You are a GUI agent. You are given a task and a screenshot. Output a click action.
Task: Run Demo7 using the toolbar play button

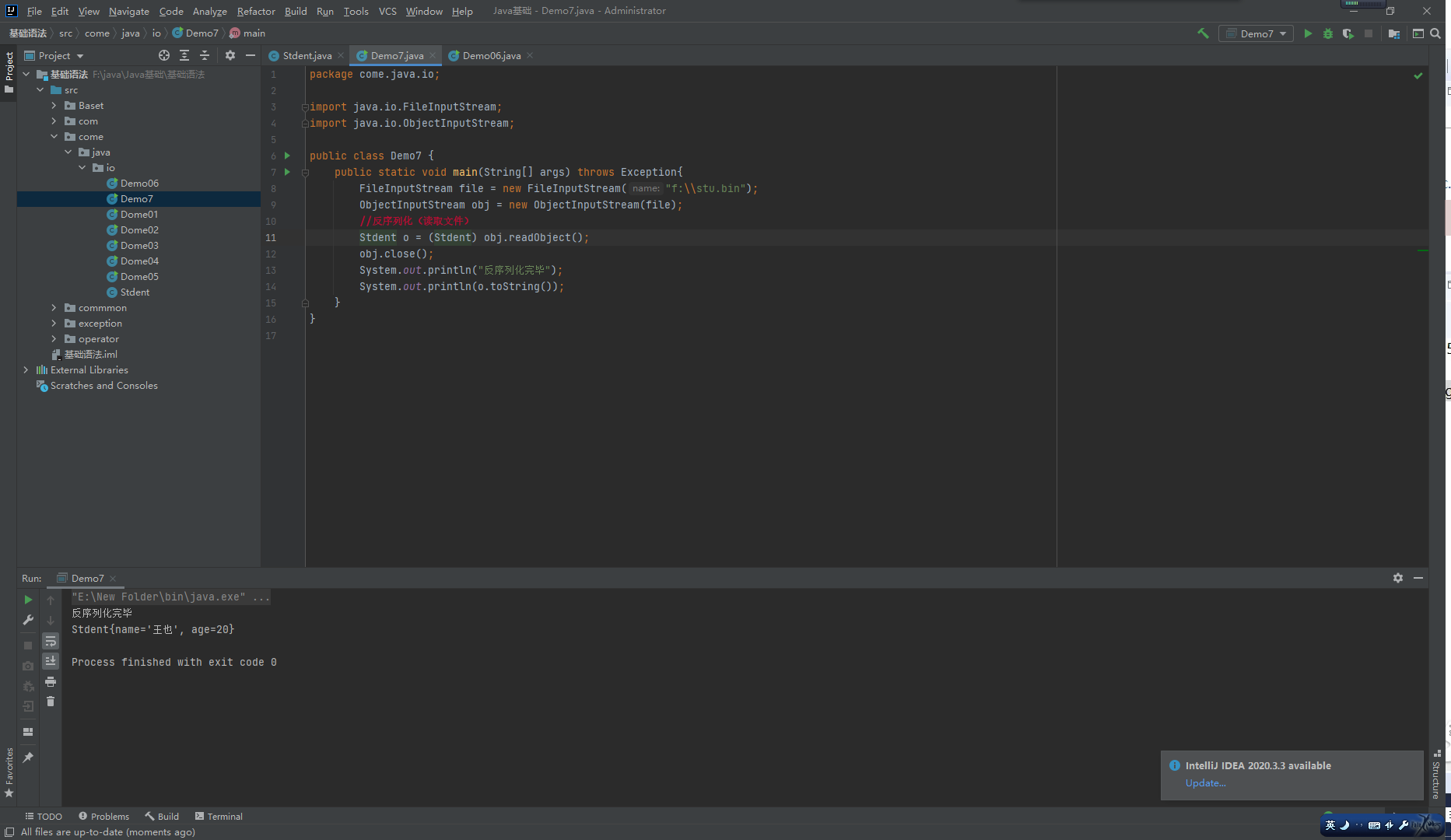(1308, 33)
